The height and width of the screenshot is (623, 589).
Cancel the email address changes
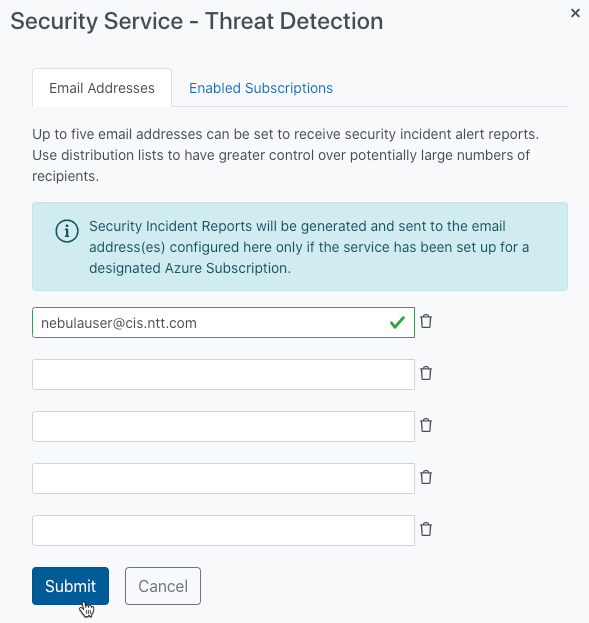pyautogui.click(x=163, y=586)
